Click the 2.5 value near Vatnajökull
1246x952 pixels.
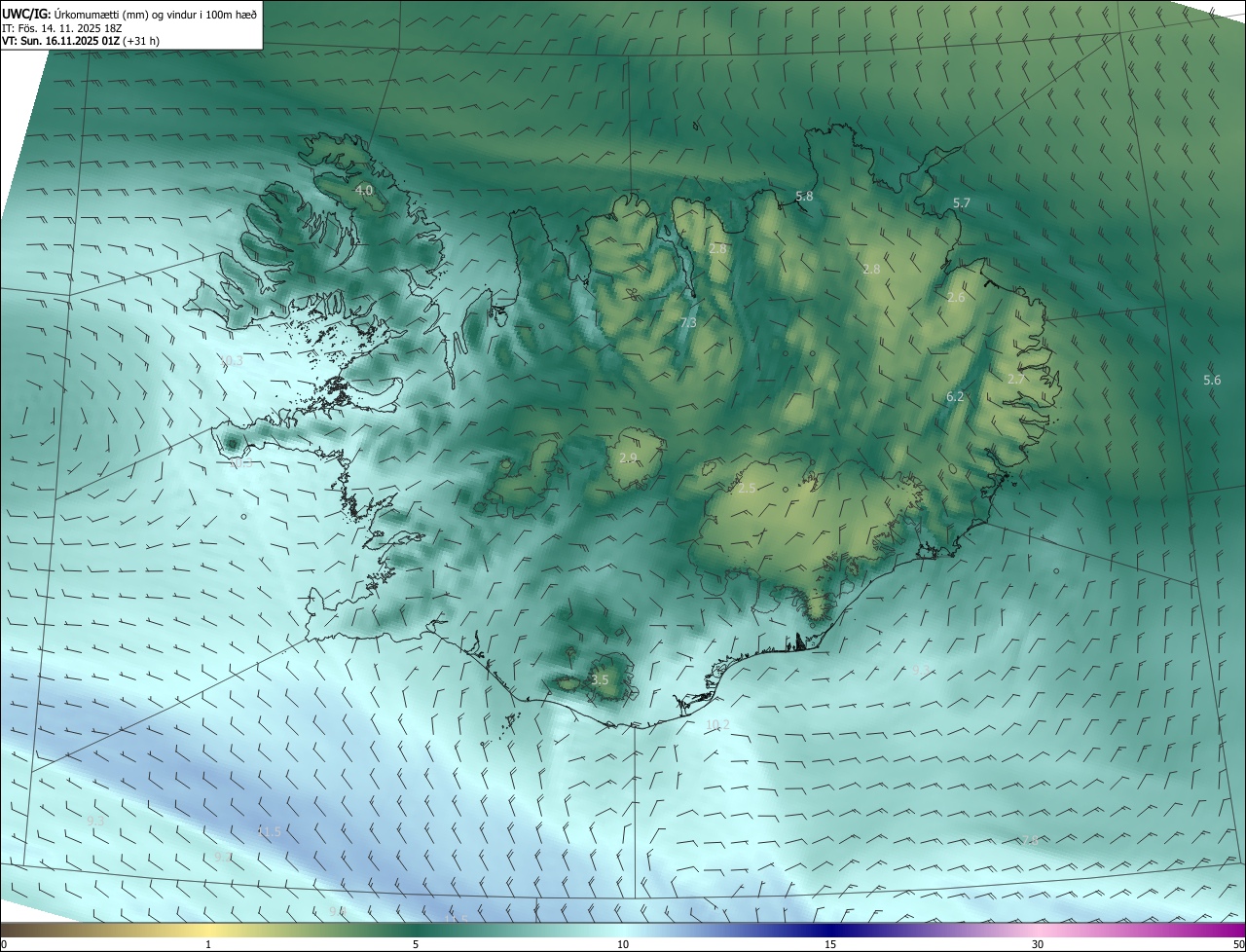(747, 489)
